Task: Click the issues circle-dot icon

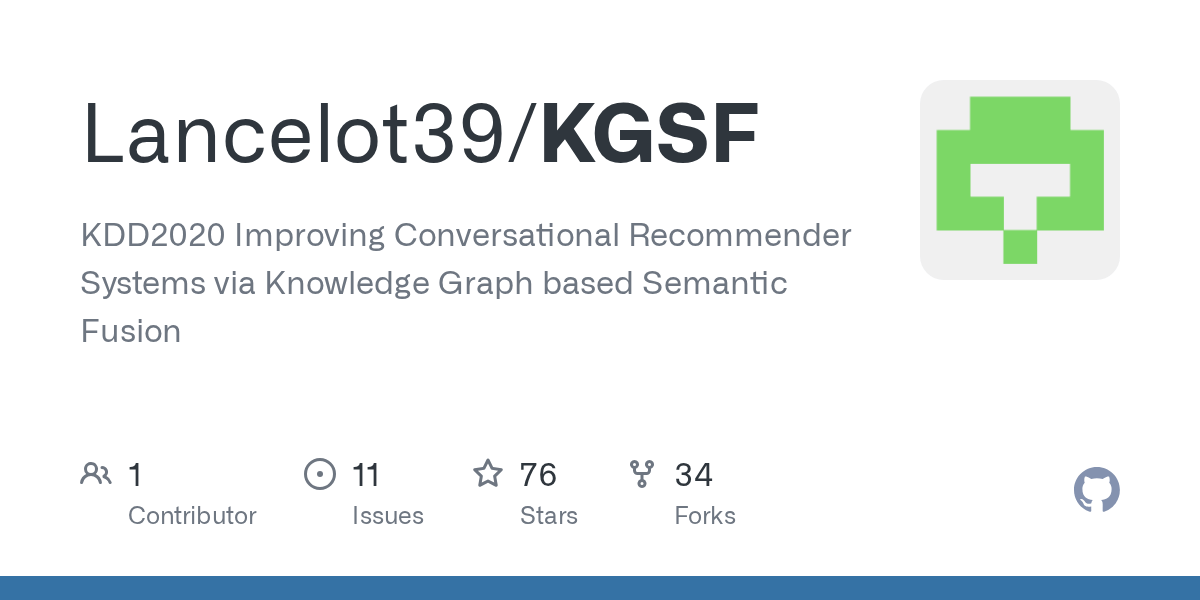Action: point(320,474)
